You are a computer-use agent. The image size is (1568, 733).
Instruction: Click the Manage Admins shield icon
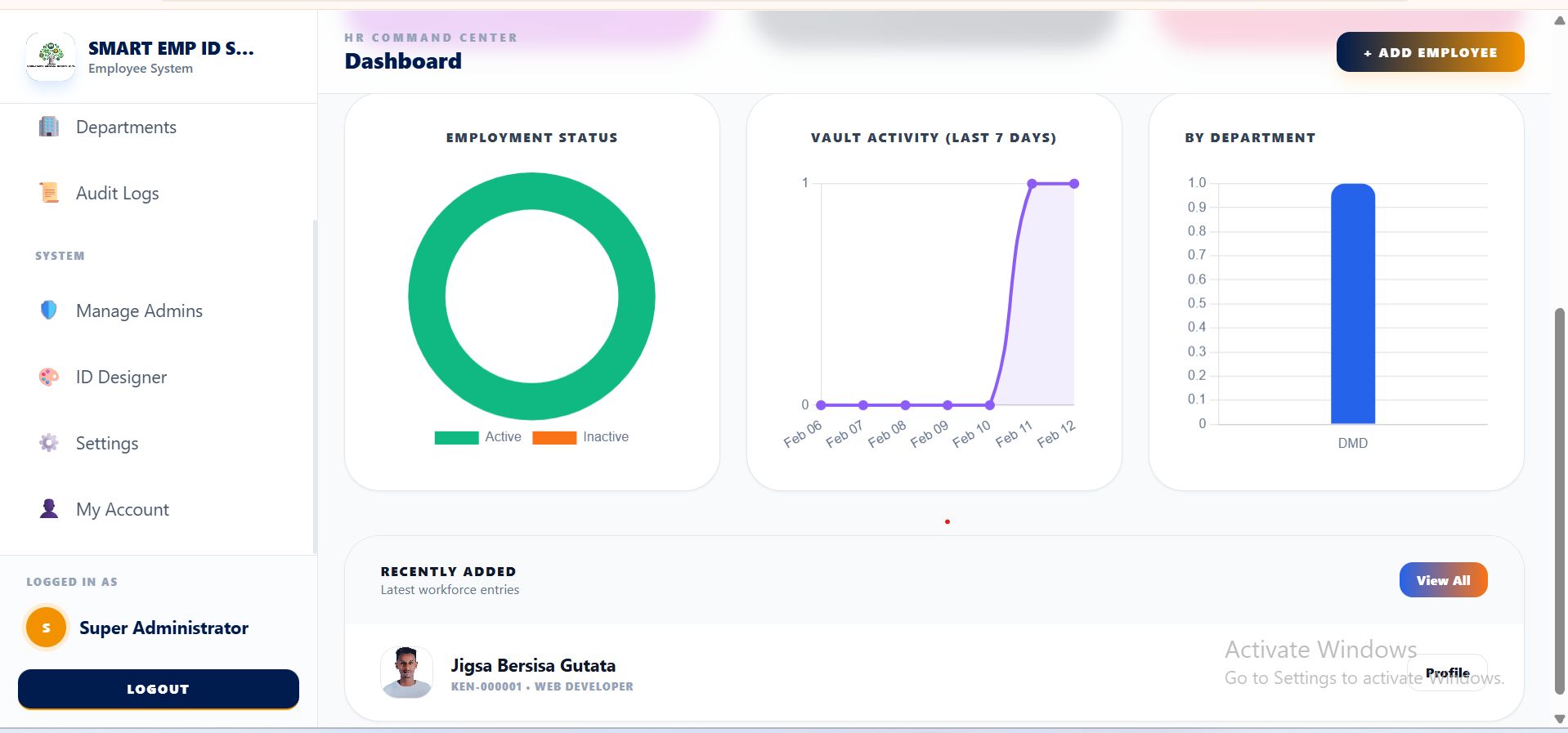pyautogui.click(x=49, y=311)
